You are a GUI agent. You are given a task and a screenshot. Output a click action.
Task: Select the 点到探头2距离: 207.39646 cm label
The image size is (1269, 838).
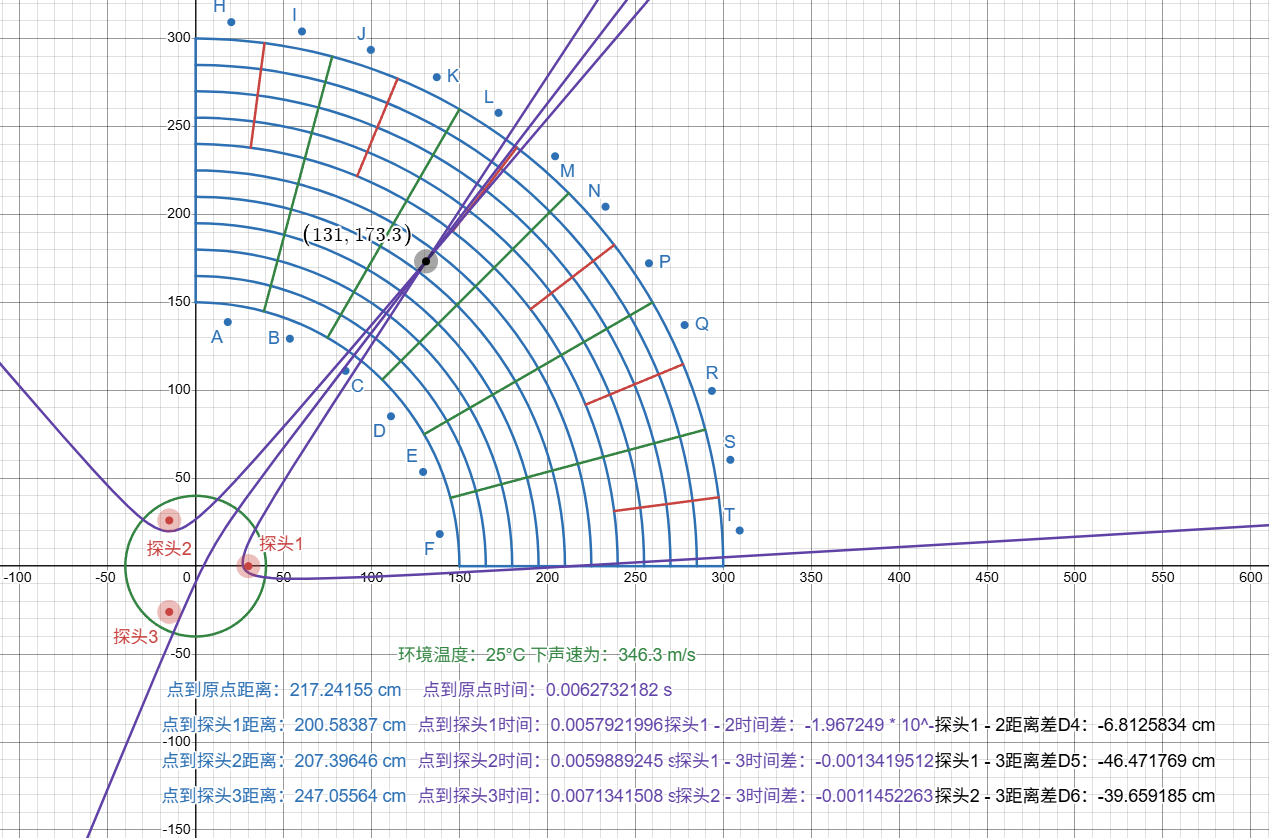click(284, 761)
